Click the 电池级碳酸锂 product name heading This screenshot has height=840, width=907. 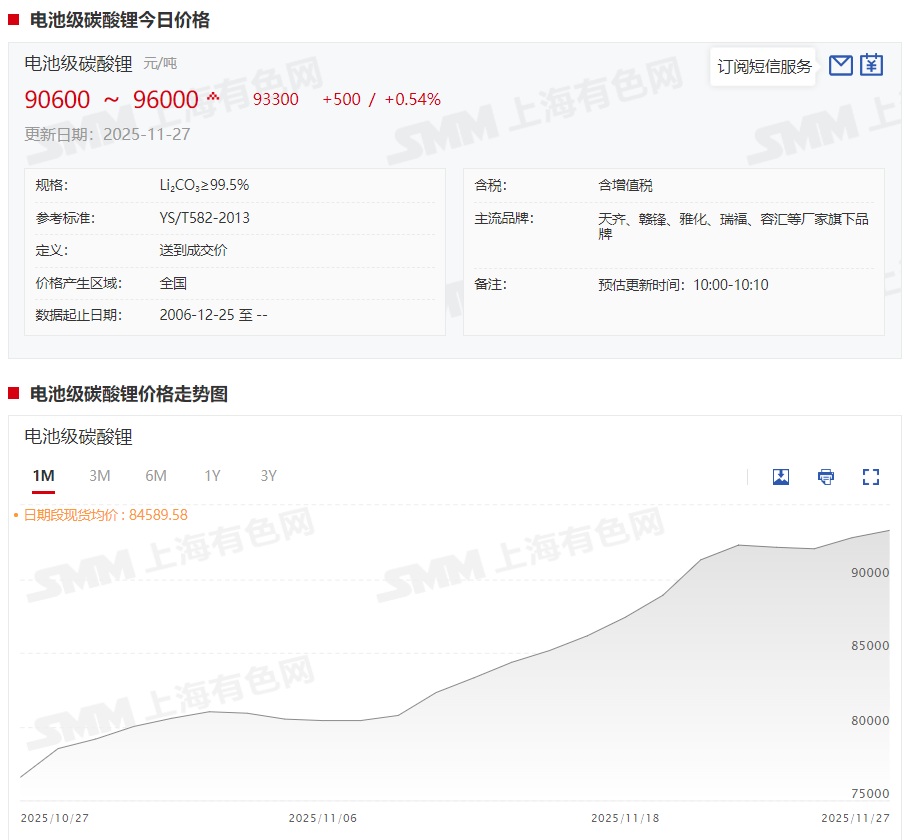pyautogui.click(x=78, y=64)
